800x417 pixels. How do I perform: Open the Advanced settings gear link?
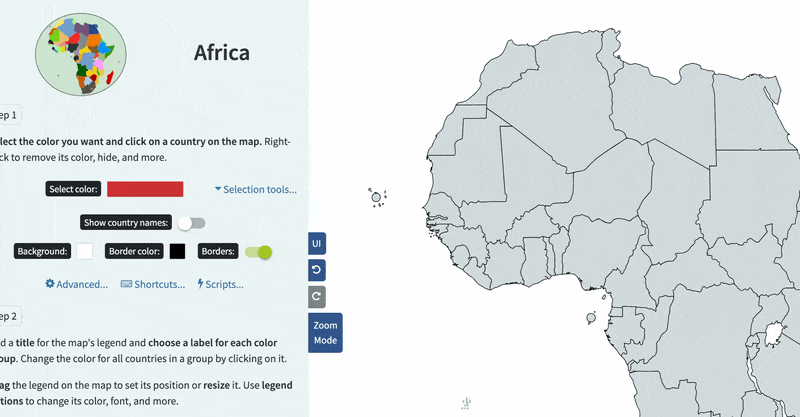77,284
